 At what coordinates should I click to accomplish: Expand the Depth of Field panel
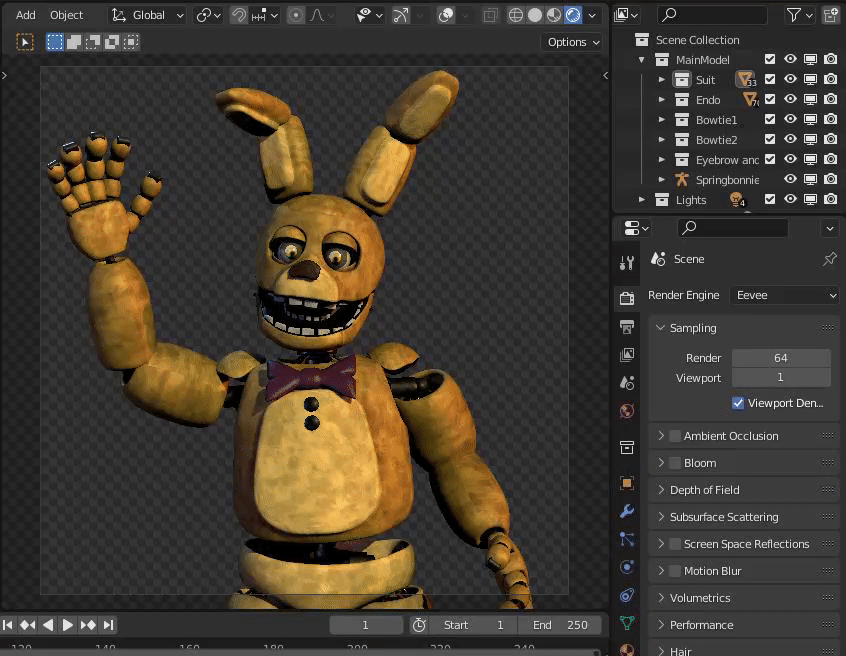[x=704, y=490]
